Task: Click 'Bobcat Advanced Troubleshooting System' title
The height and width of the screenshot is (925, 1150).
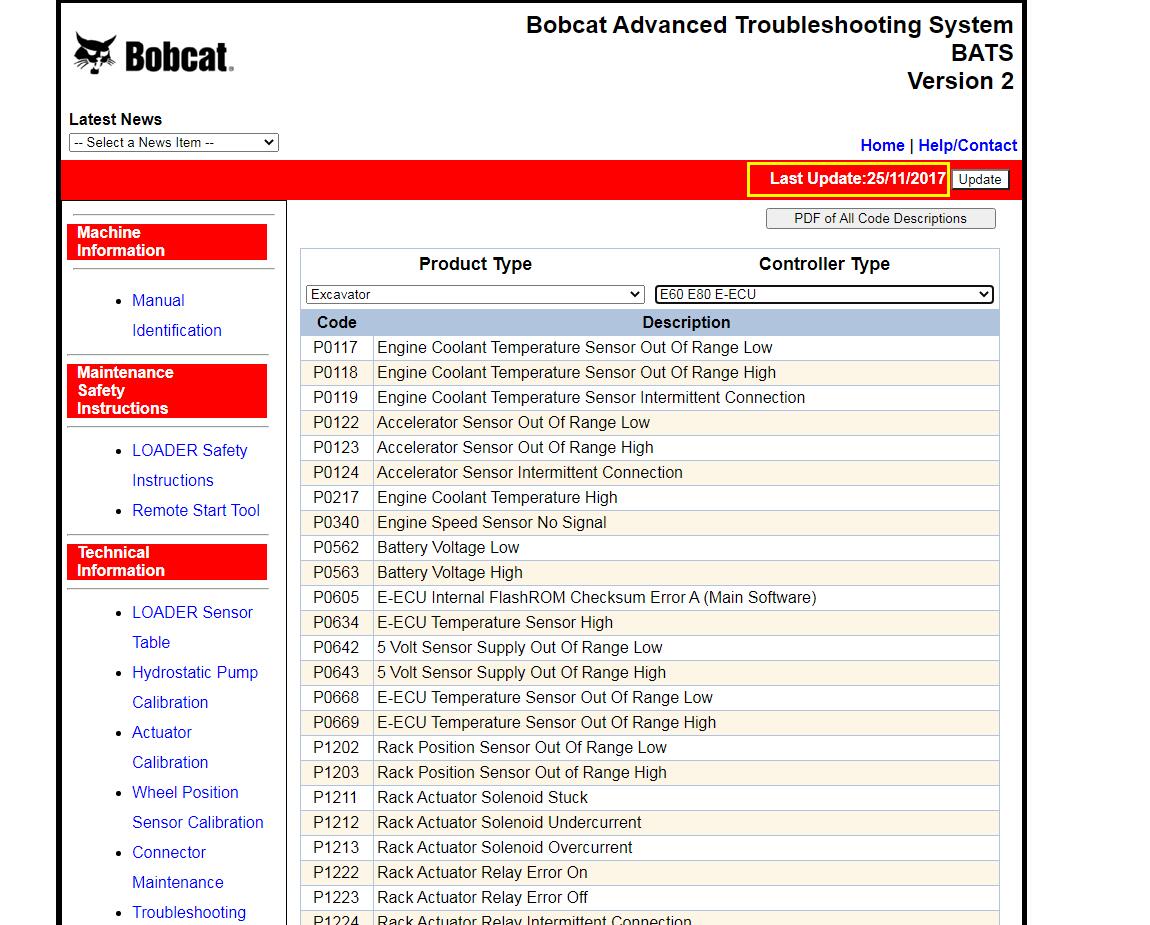Action: pyautogui.click(x=769, y=25)
